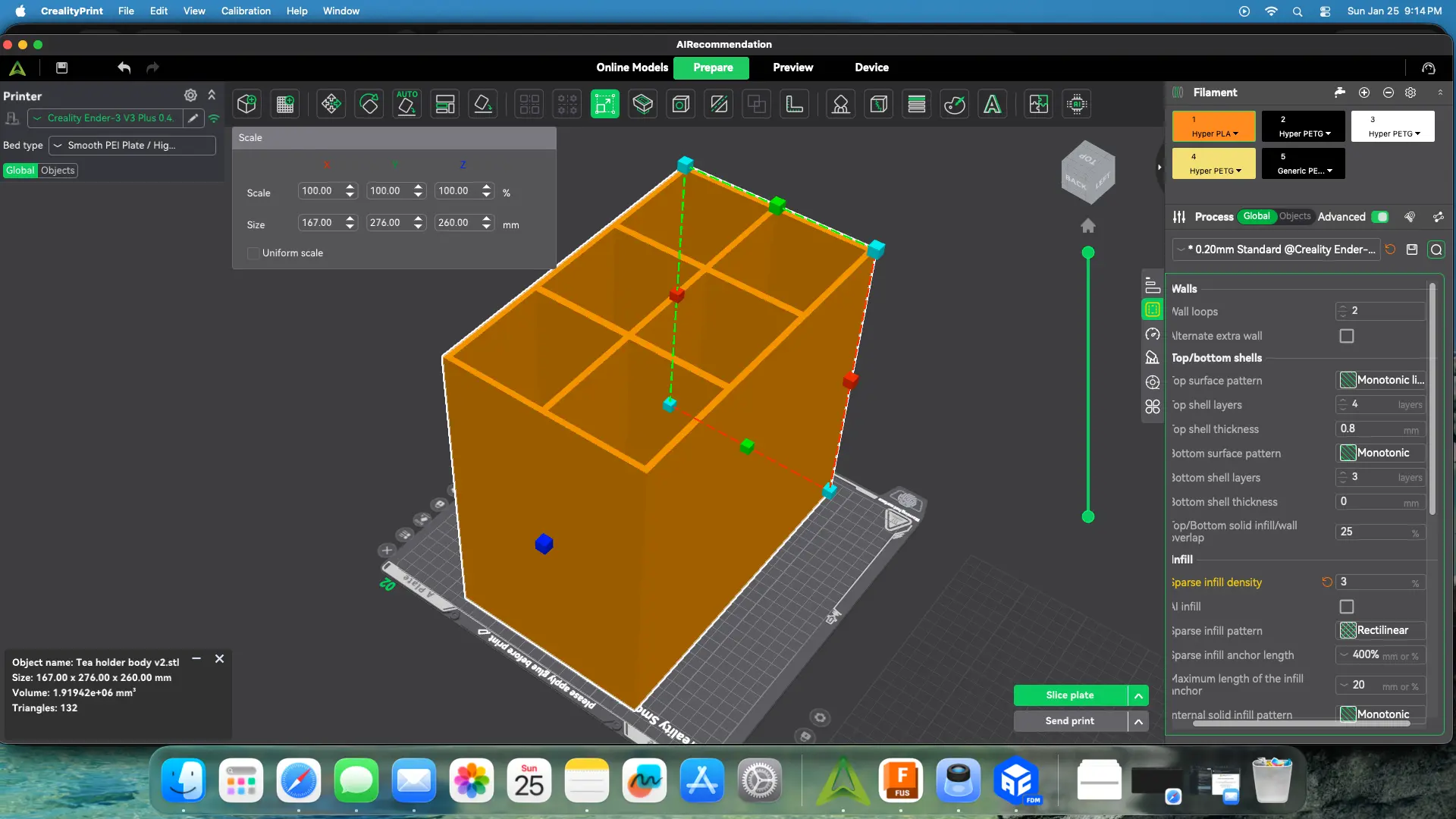The image size is (1456, 819).
Task: Switch Process scope to Global
Action: pyautogui.click(x=1257, y=217)
